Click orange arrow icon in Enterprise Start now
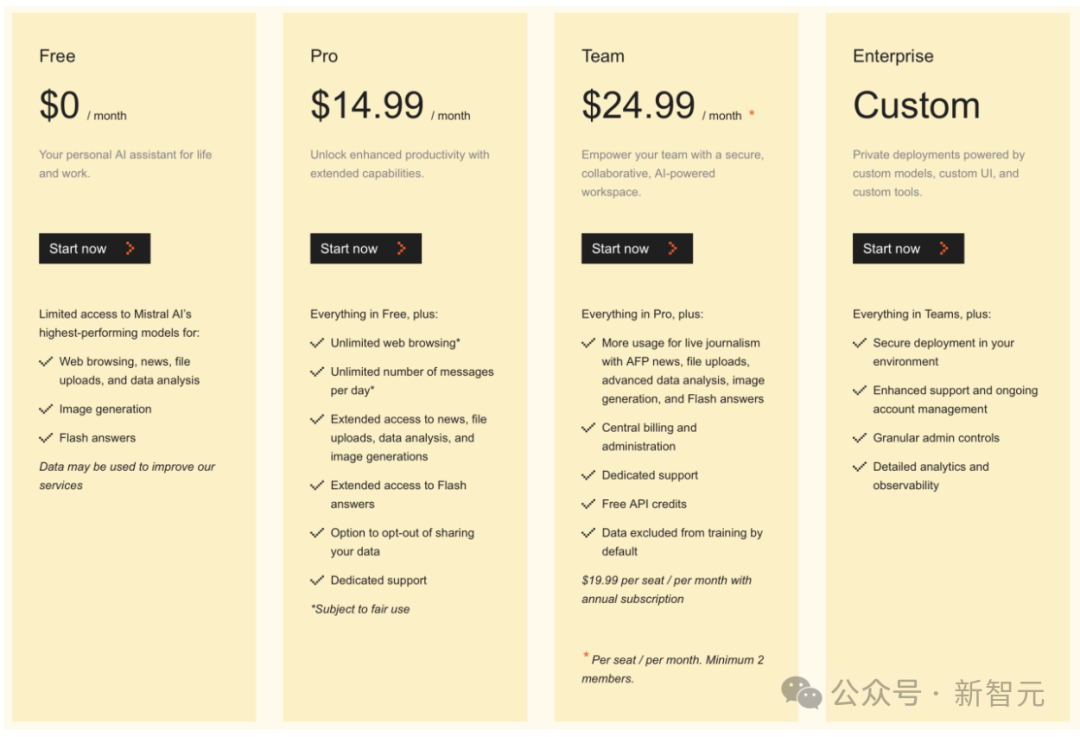 click(944, 249)
